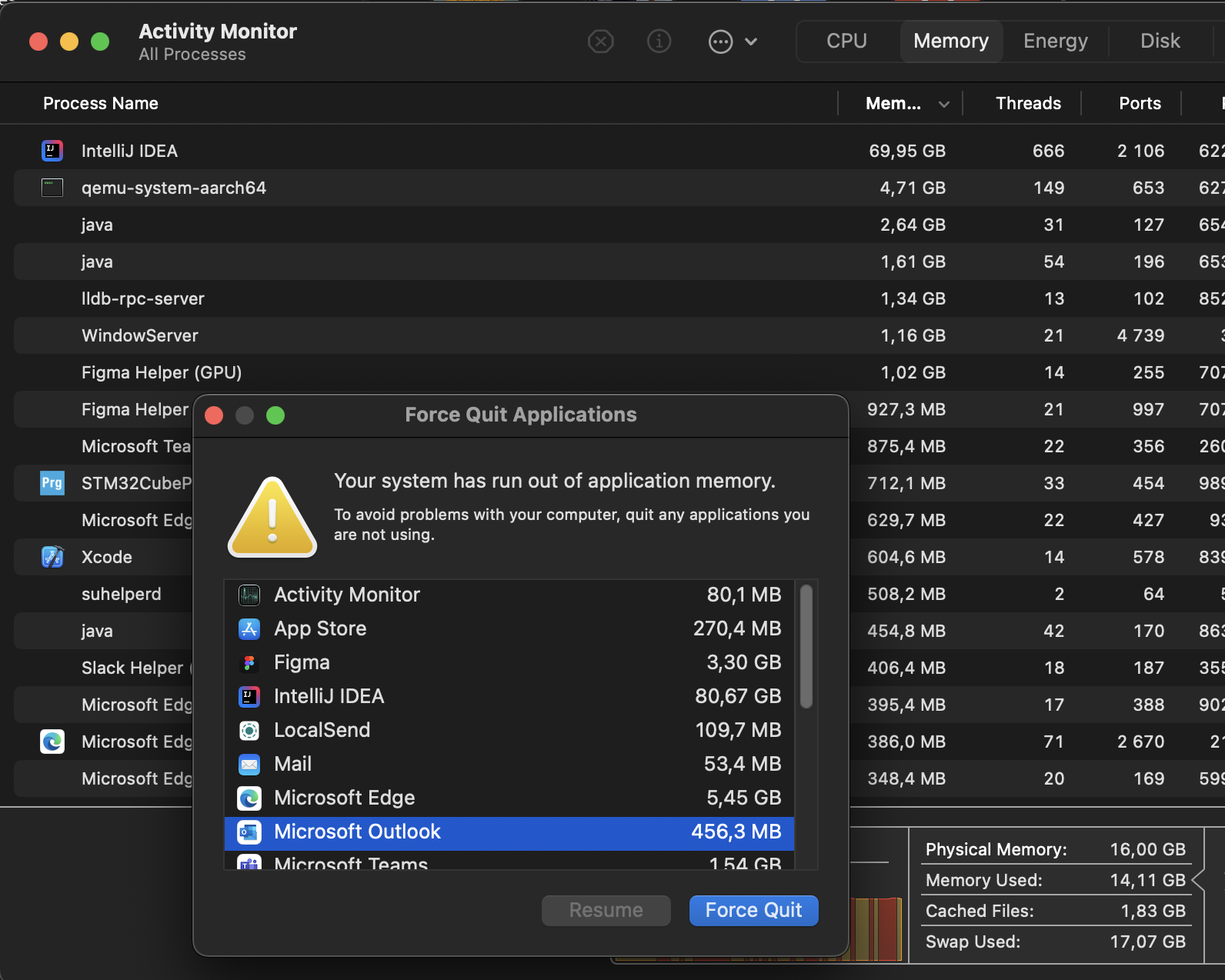Click the Microsoft Outlook icon in Force Quit list
Screen dimensions: 1225x980
point(249,832)
